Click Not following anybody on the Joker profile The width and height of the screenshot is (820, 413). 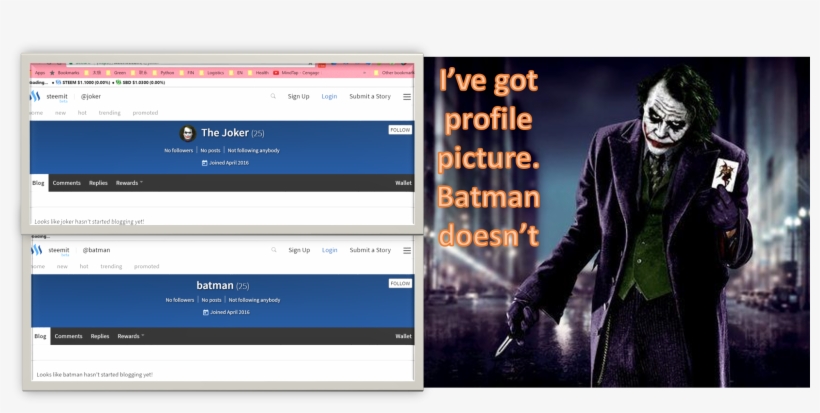coord(254,151)
